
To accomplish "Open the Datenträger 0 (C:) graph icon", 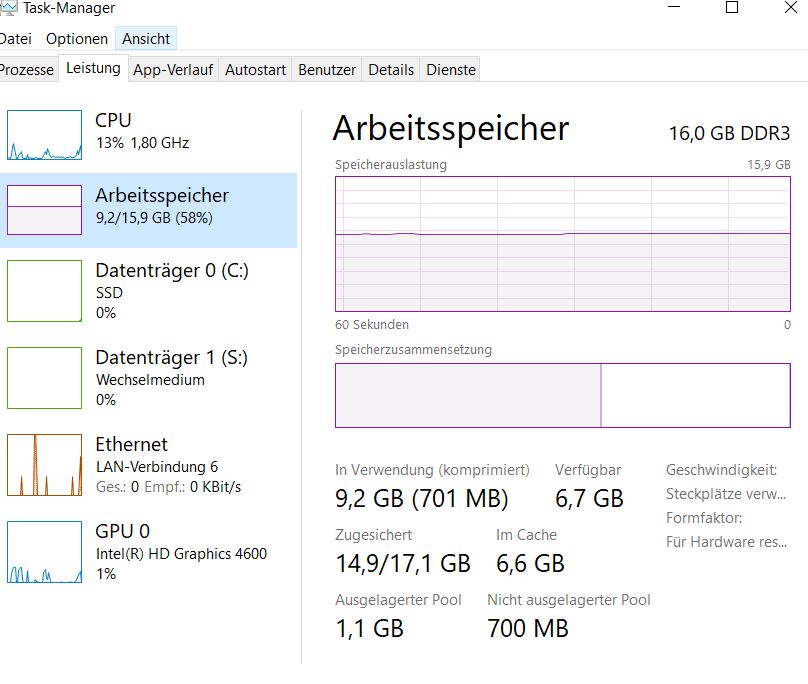I will [45, 291].
